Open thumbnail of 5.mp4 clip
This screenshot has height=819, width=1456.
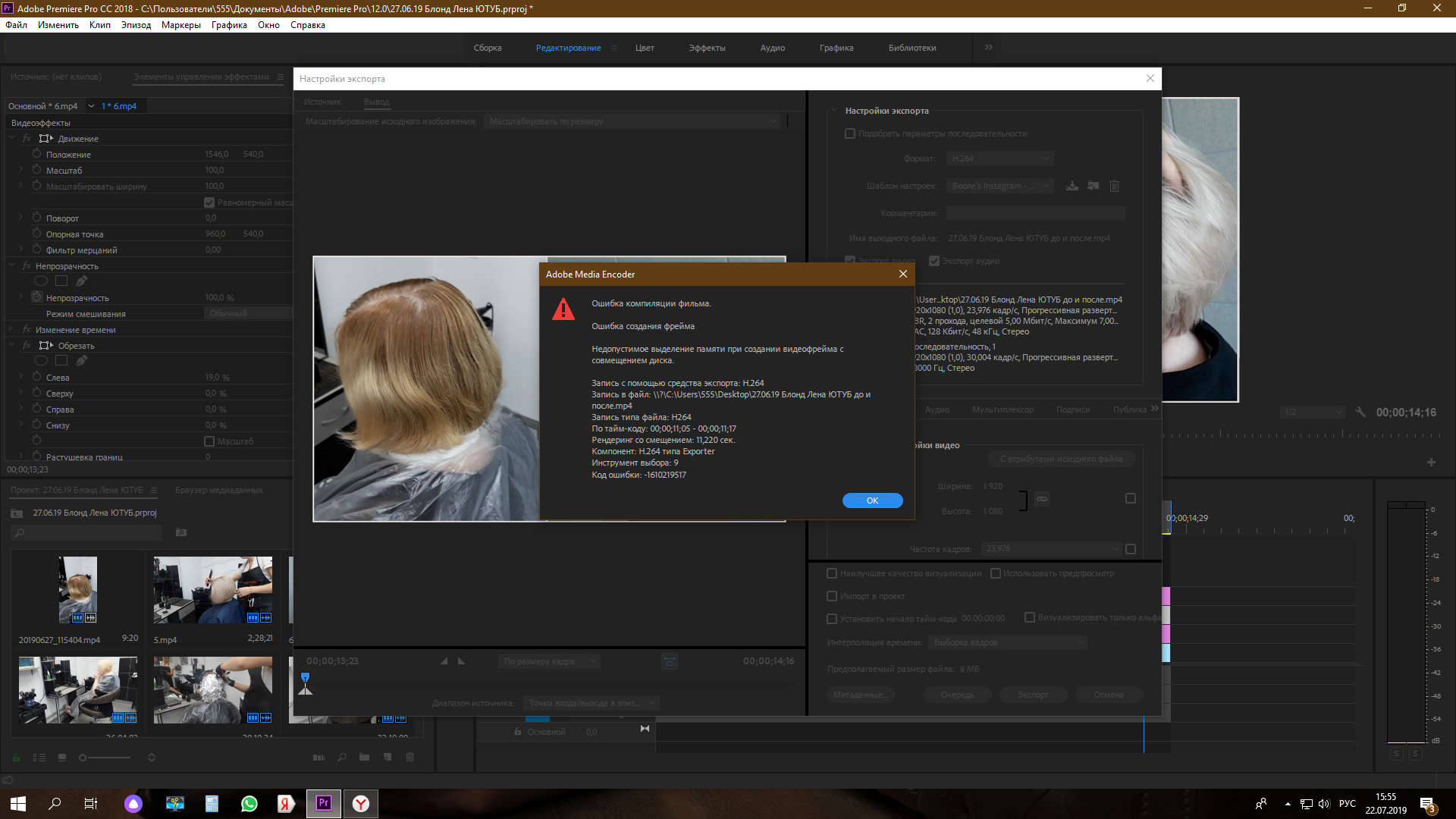point(213,590)
